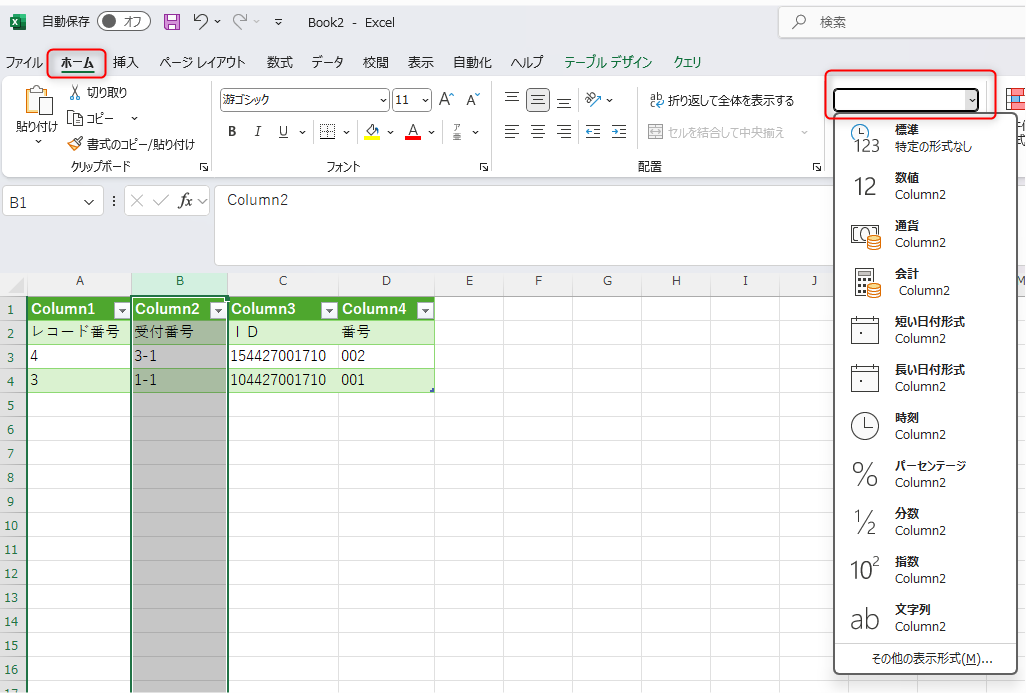Screen dimensions: 1026x693
Task: Toggle underline formatting
Action: [x=282, y=131]
